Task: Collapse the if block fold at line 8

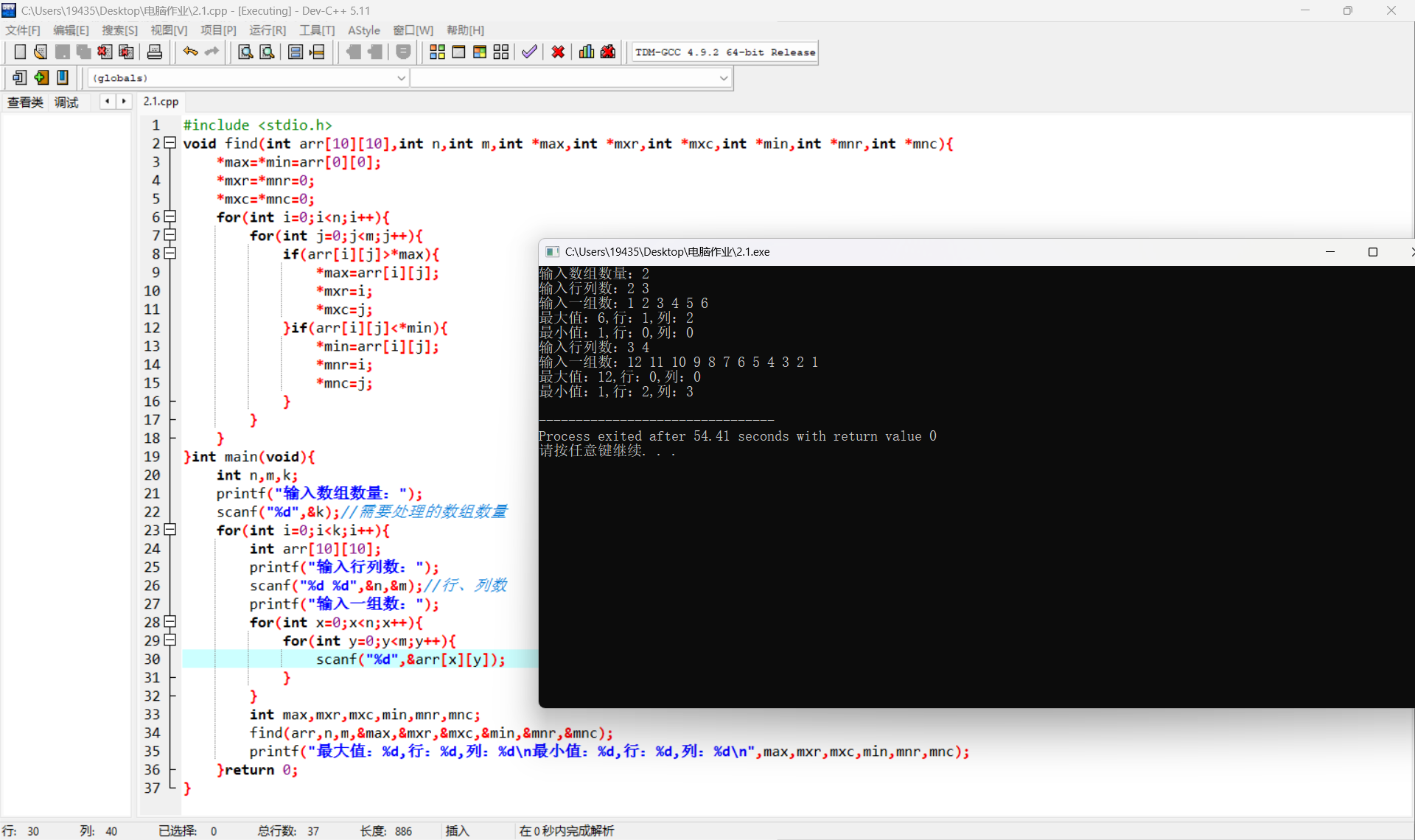Action: (170, 253)
